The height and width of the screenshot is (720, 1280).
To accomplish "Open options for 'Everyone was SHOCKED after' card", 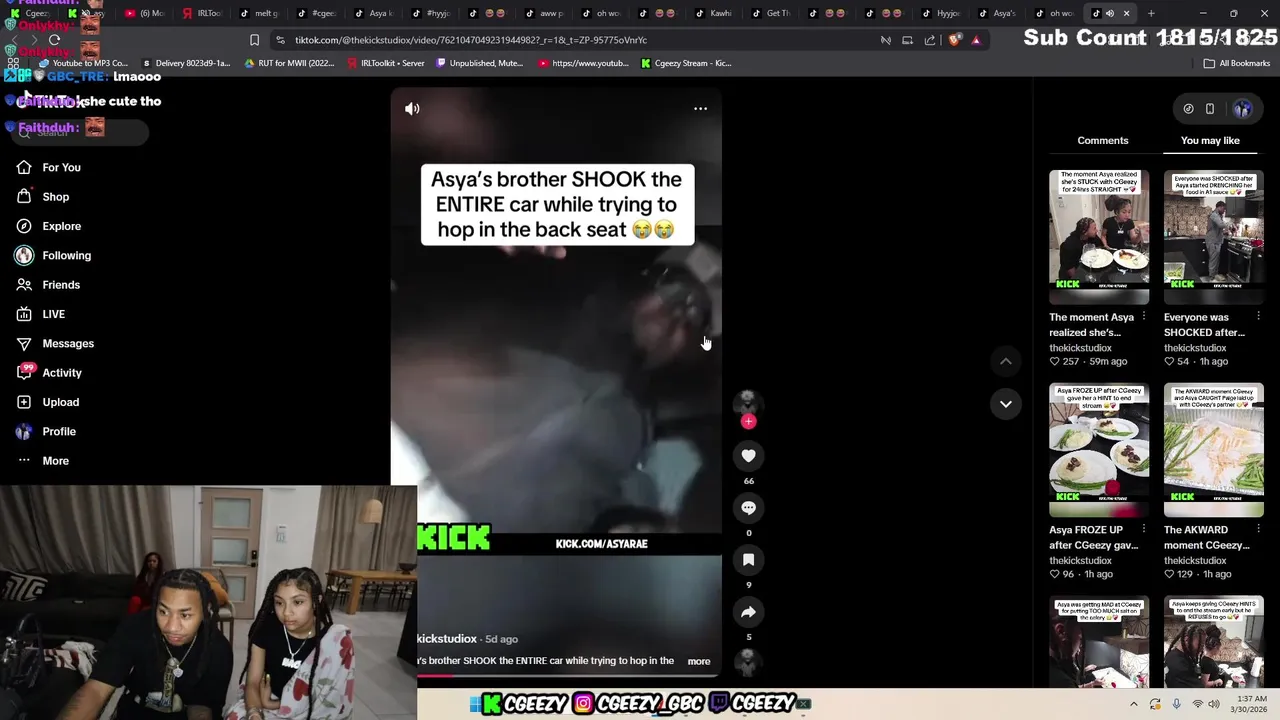I will pyautogui.click(x=1258, y=317).
